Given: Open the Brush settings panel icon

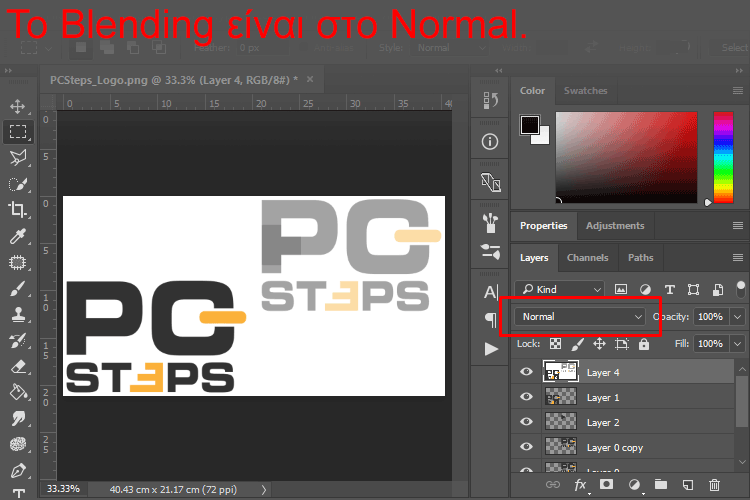Looking at the screenshot, I should 491,251.
